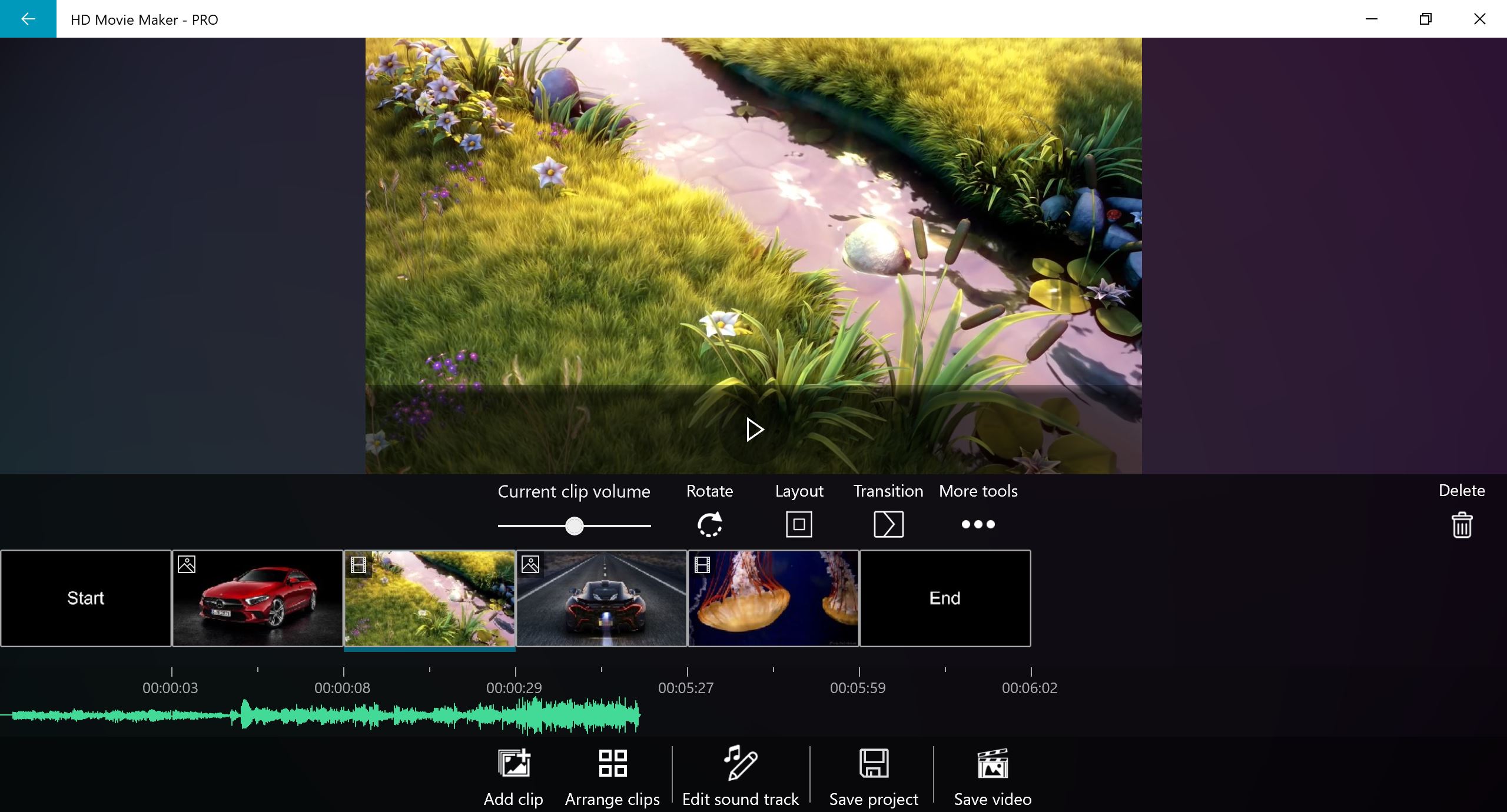Click the HD Movie Maker - PRO title
Image resolution: width=1507 pixels, height=812 pixels.
144,19
